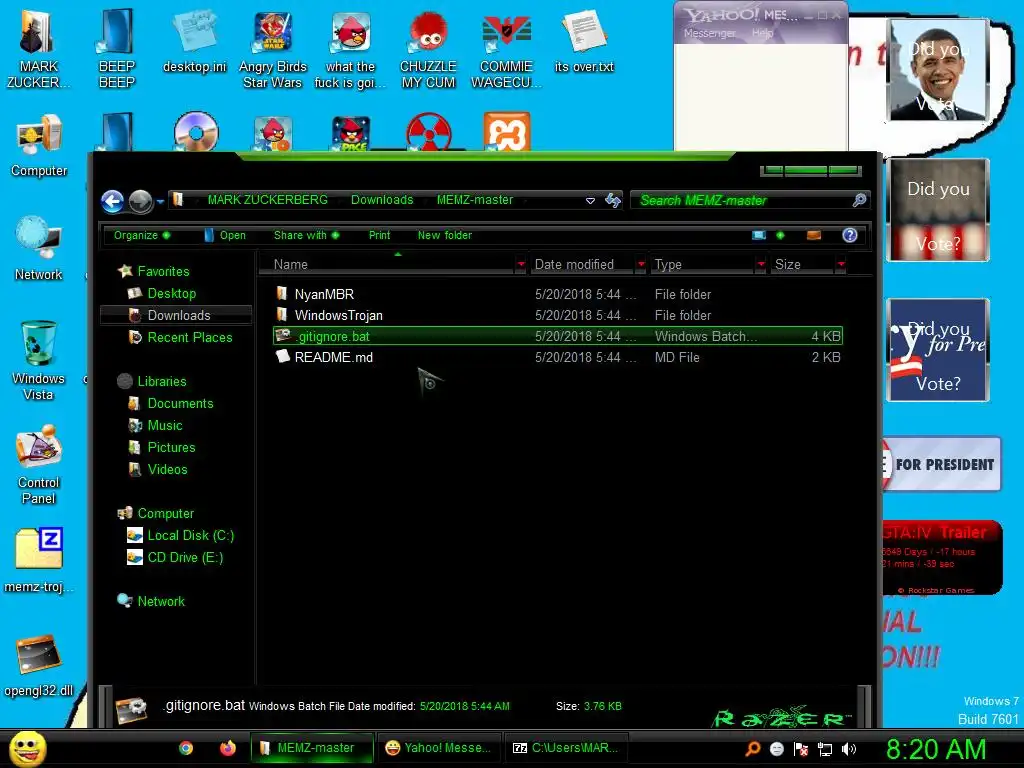Expand the address bar history dropdown
The width and height of the screenshot is (1024, 768).
(590, 200)
